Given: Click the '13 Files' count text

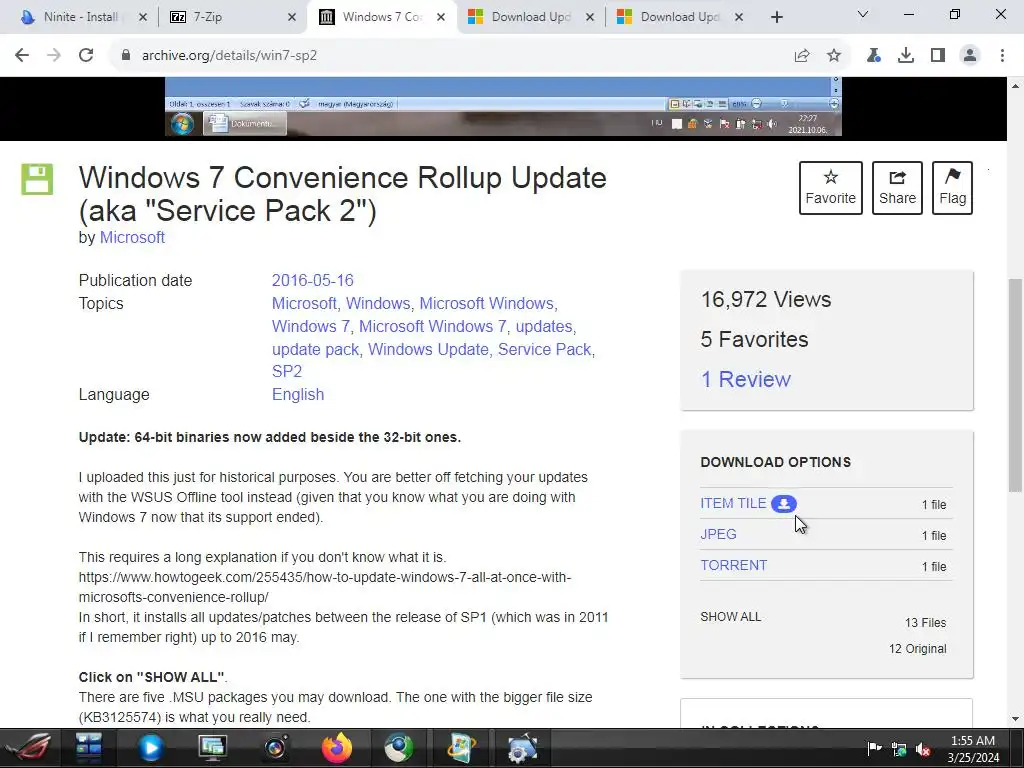Looking at the screenshot, I should pos(925,623).
